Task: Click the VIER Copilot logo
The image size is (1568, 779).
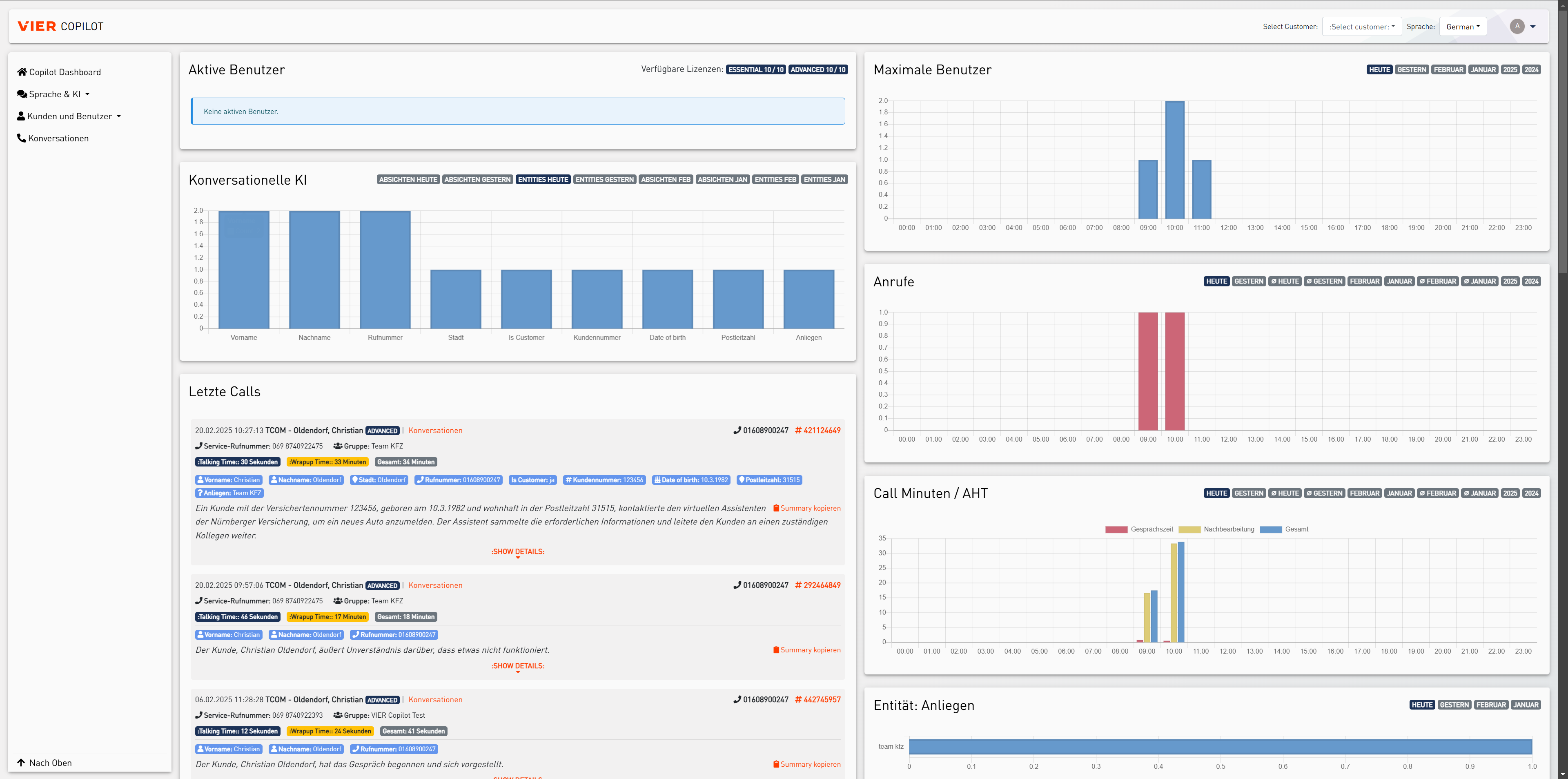Action: (60, 26)
